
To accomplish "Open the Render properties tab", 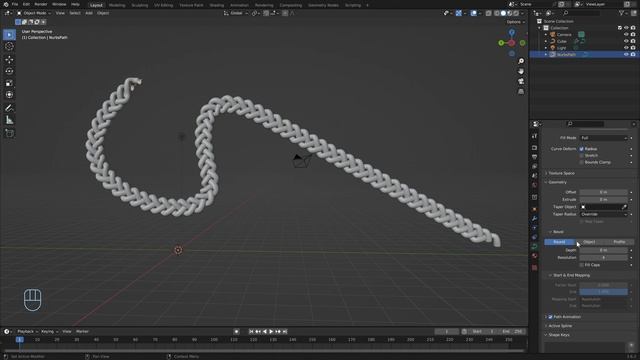I will pyautogui.click(x=534, y=148).
